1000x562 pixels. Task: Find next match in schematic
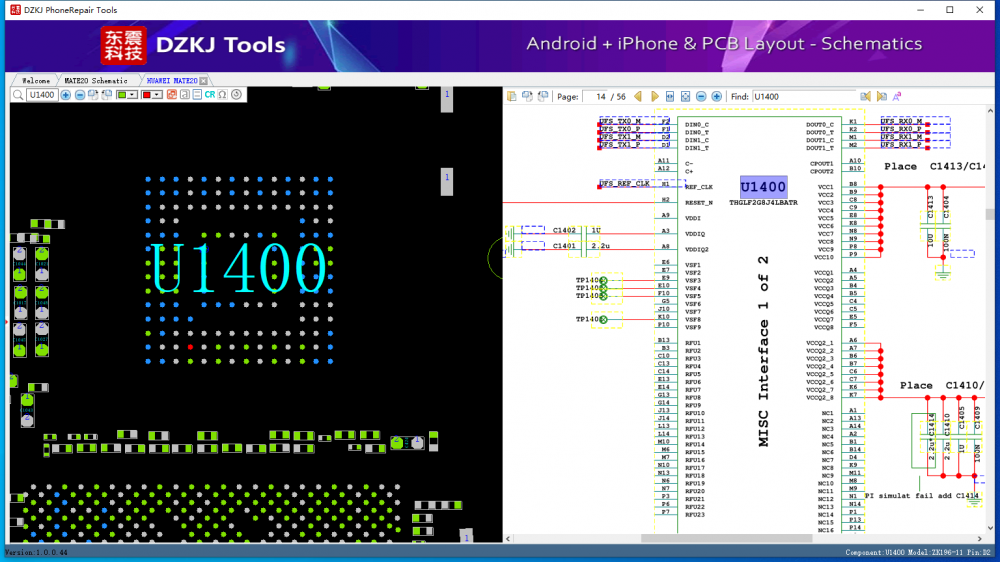point(881,96)
